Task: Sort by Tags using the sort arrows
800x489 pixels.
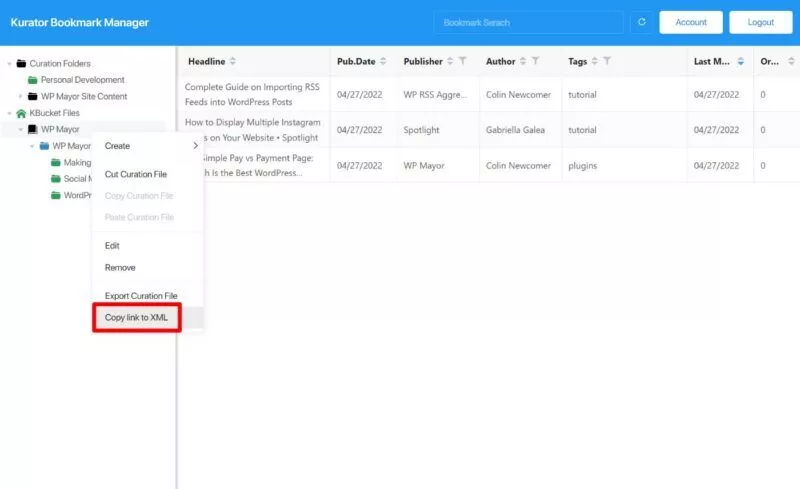Action: [x=594, y=61]
